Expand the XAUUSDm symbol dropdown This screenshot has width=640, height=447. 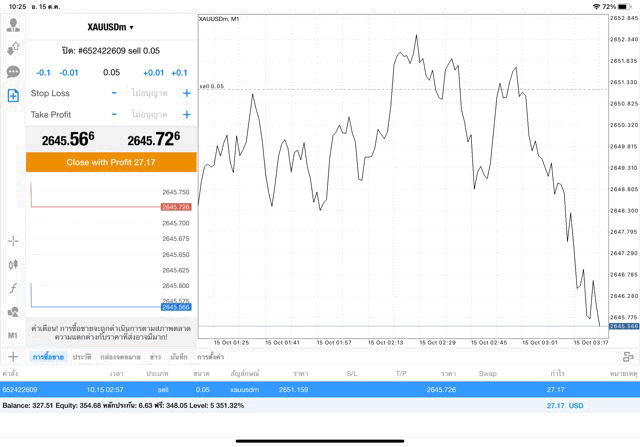pyautogui.click(x=110, y=28)
